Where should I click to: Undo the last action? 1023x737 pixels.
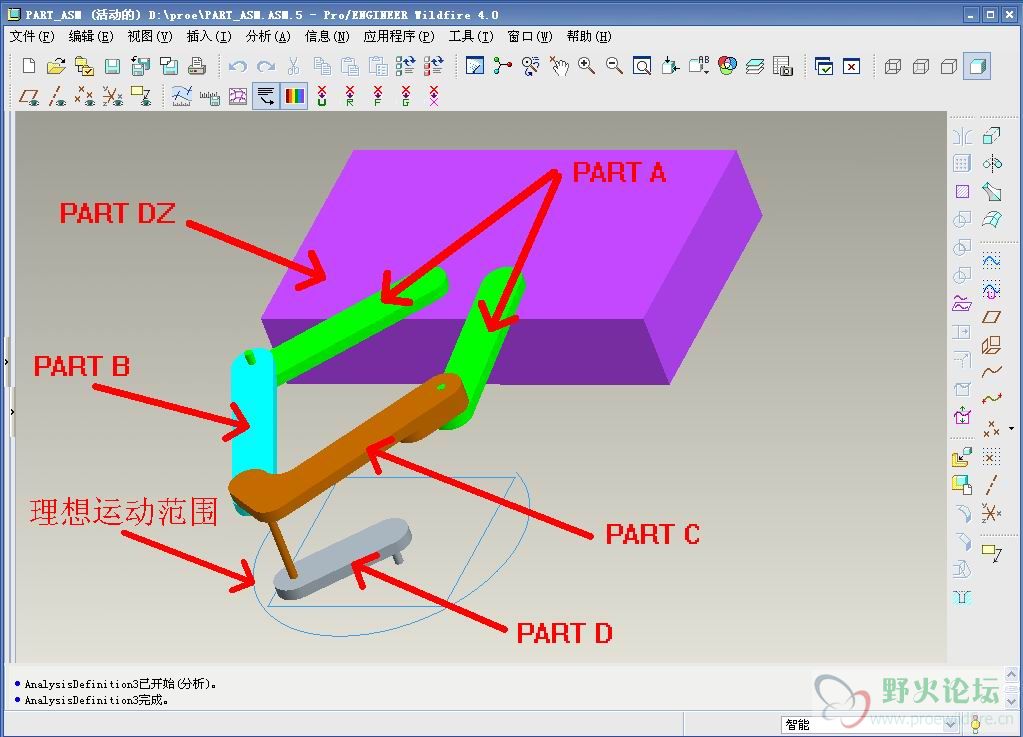tap(238, 66)
